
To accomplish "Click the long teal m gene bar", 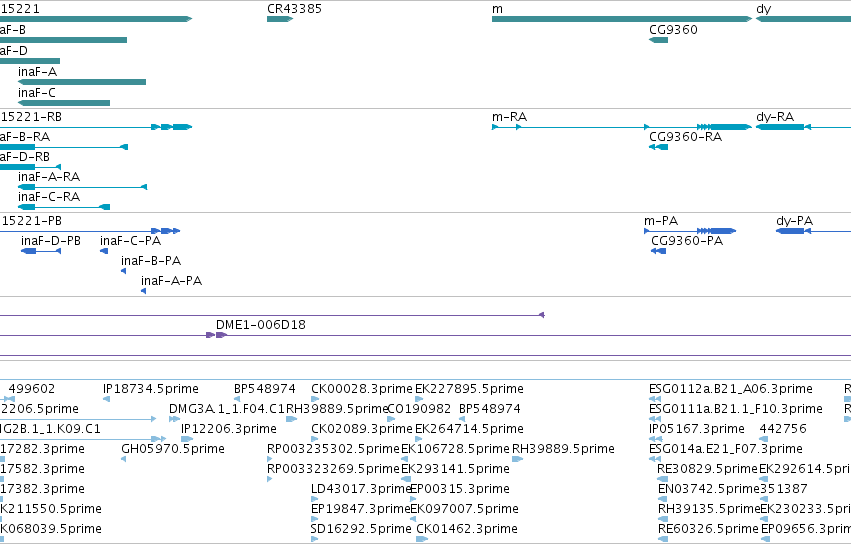I will (x=622, y=19).
